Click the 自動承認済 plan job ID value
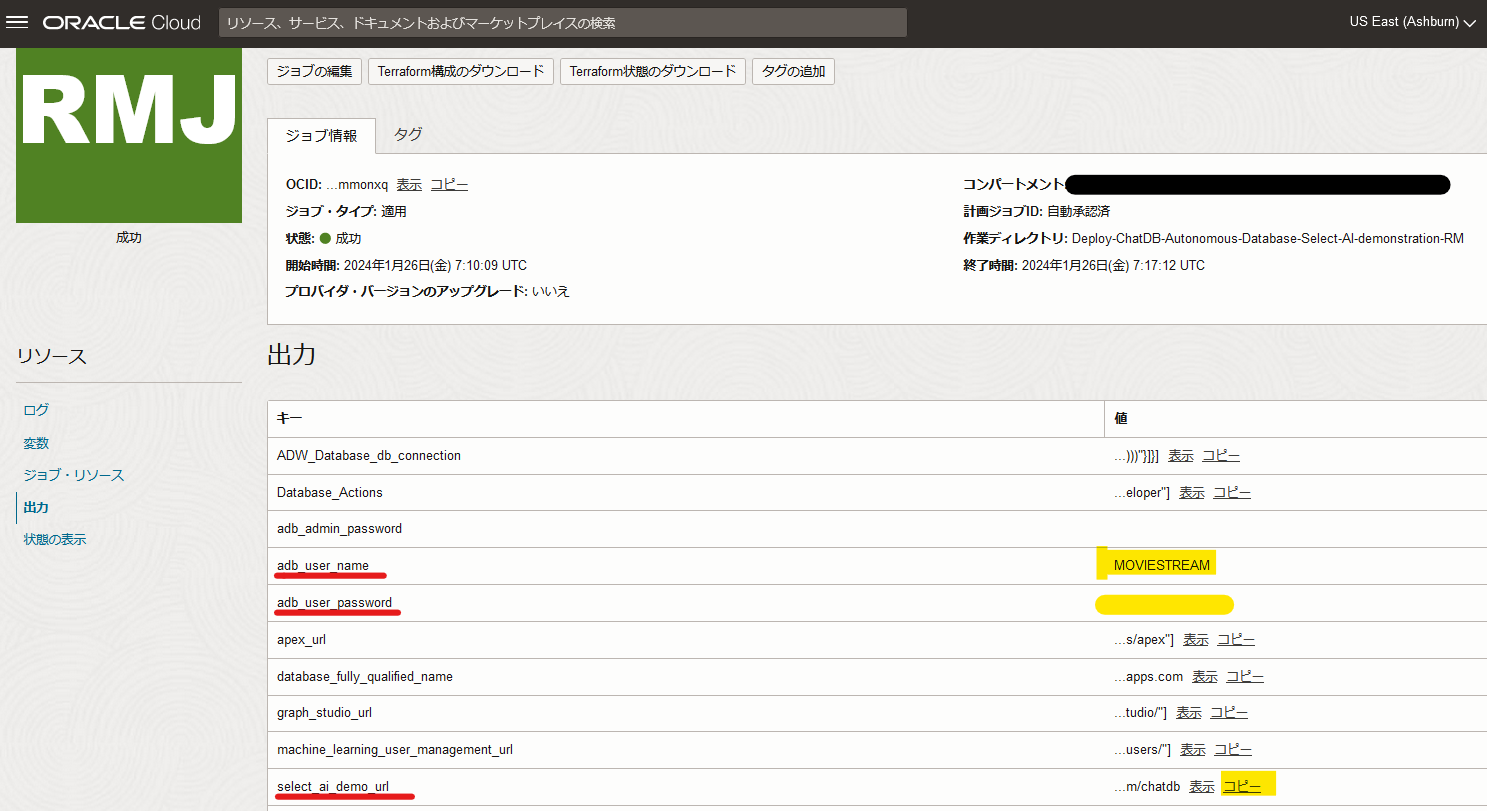Image resolution: width=1487 pixels, height=811 pixels. click(x=1078, y=212)
